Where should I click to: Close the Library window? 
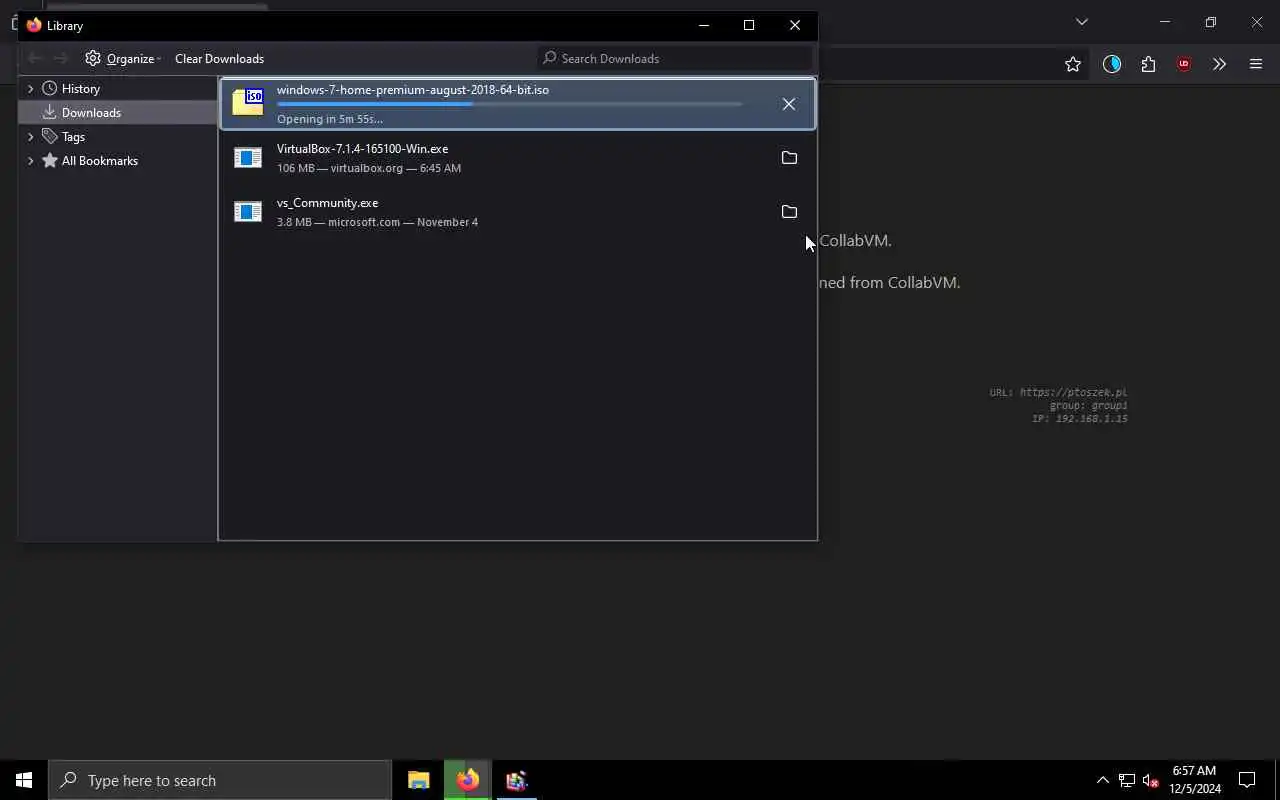click(795, 25)
